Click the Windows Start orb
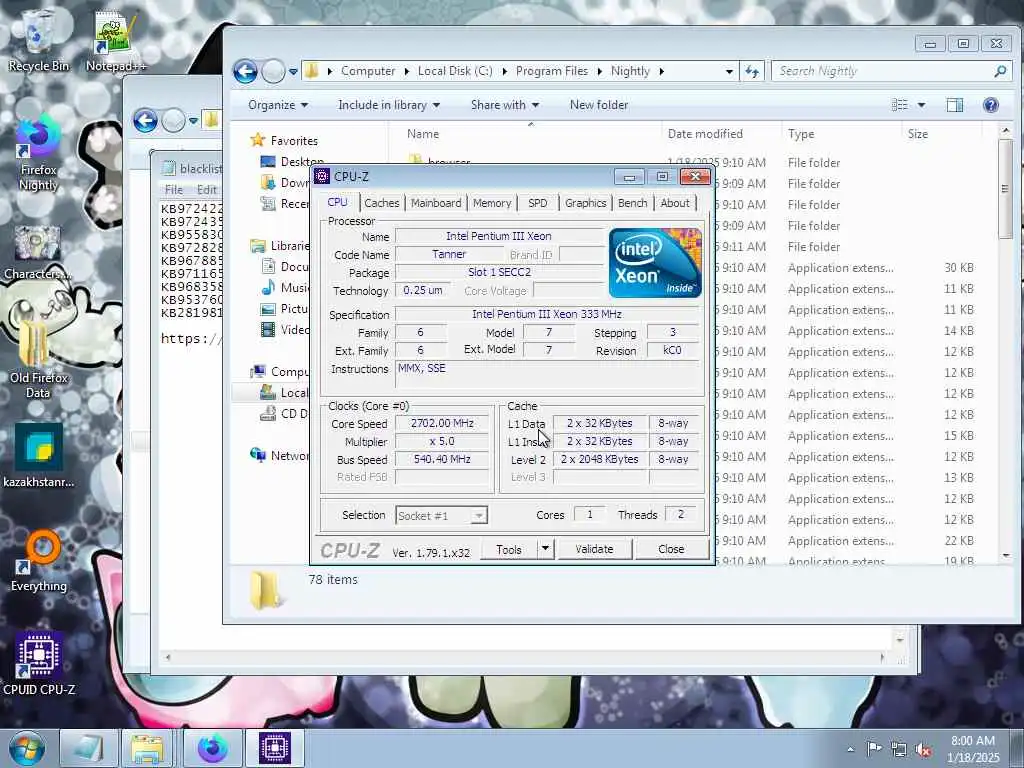The width and height of the screenshot is (1024, 768). pyautogui.click(x=27, y=748)
